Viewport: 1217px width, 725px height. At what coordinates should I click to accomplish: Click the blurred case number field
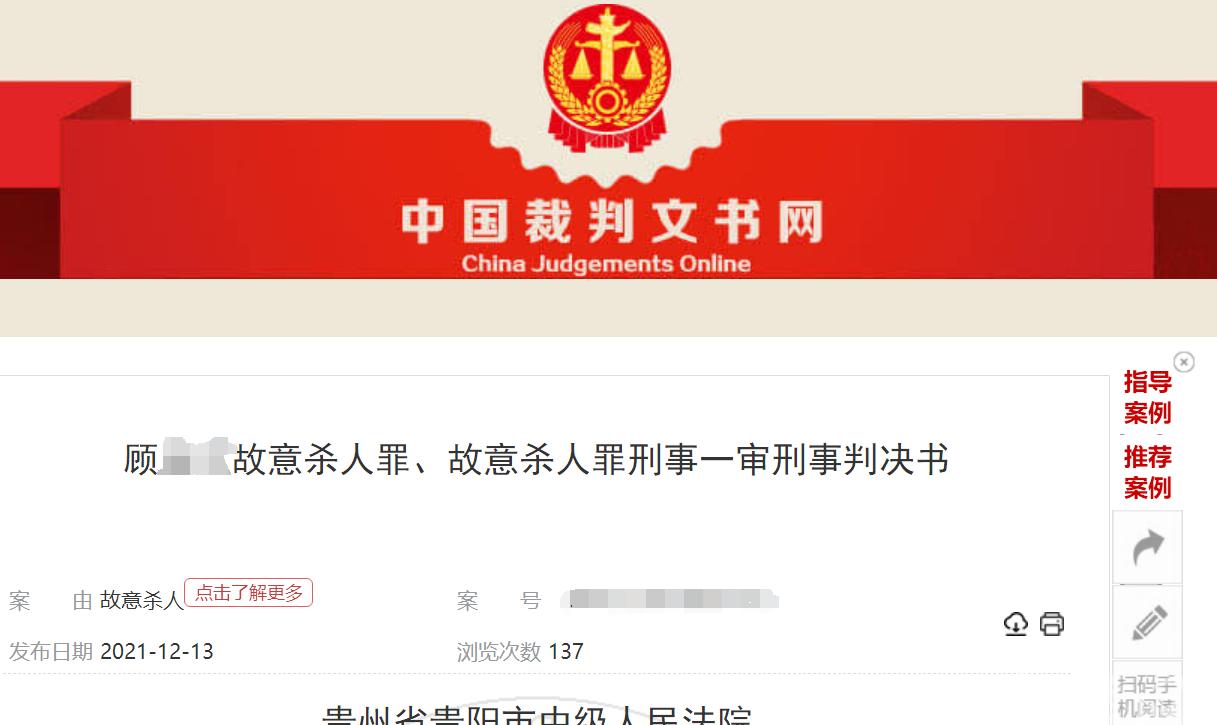coord(670,600)
